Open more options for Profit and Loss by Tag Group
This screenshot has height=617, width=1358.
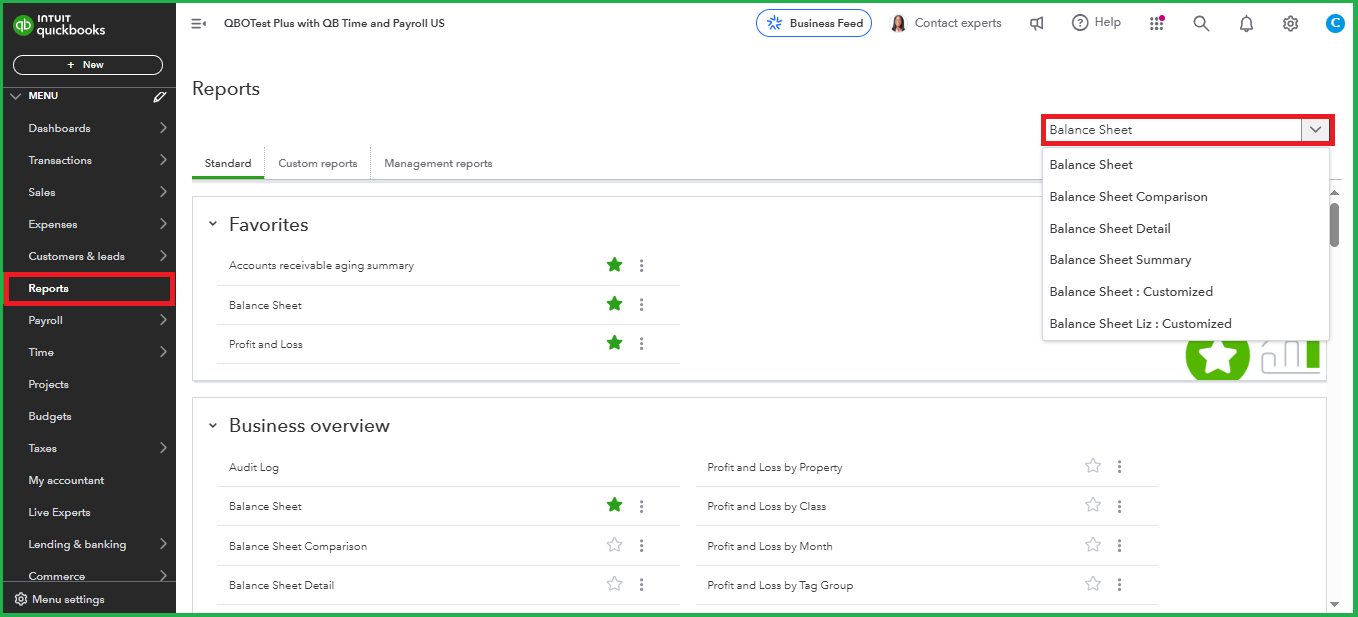pos(1120,585)
